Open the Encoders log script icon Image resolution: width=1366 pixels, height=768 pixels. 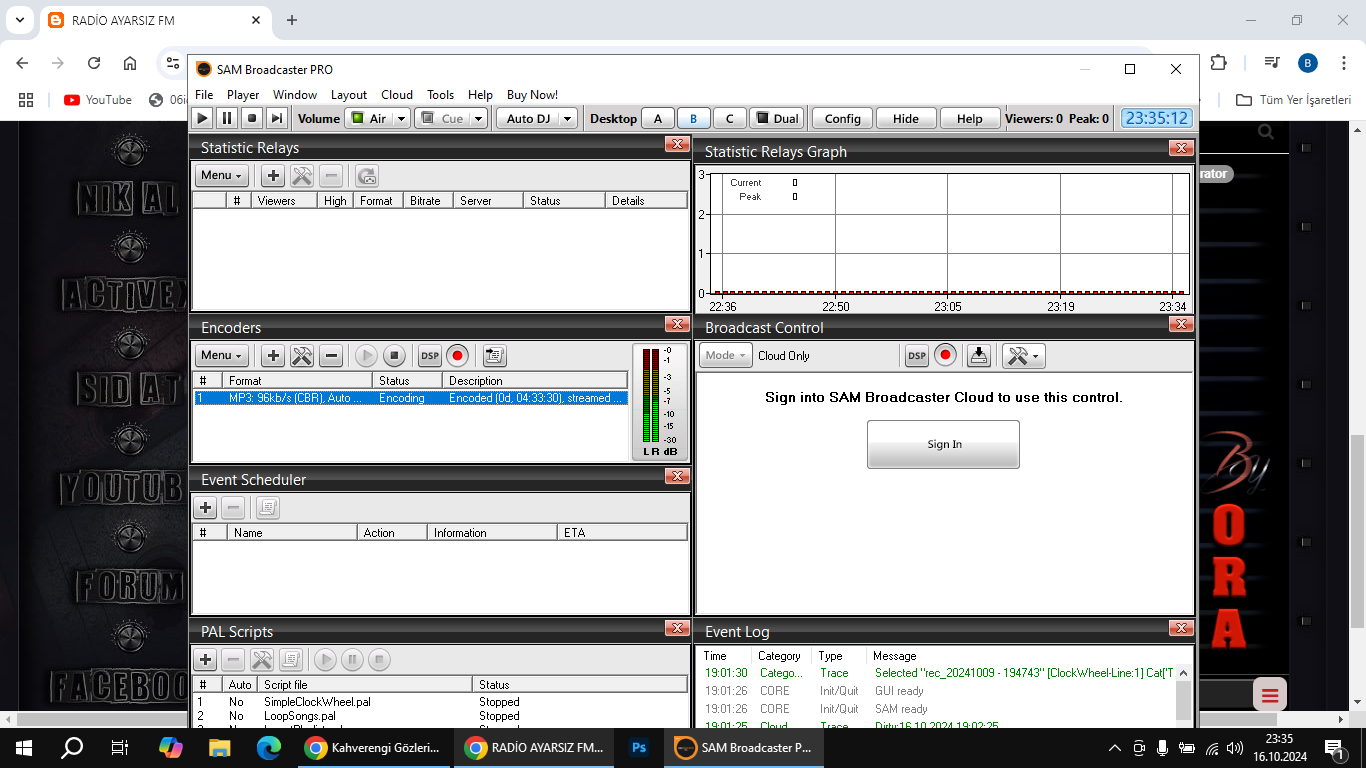pos(494,356)
